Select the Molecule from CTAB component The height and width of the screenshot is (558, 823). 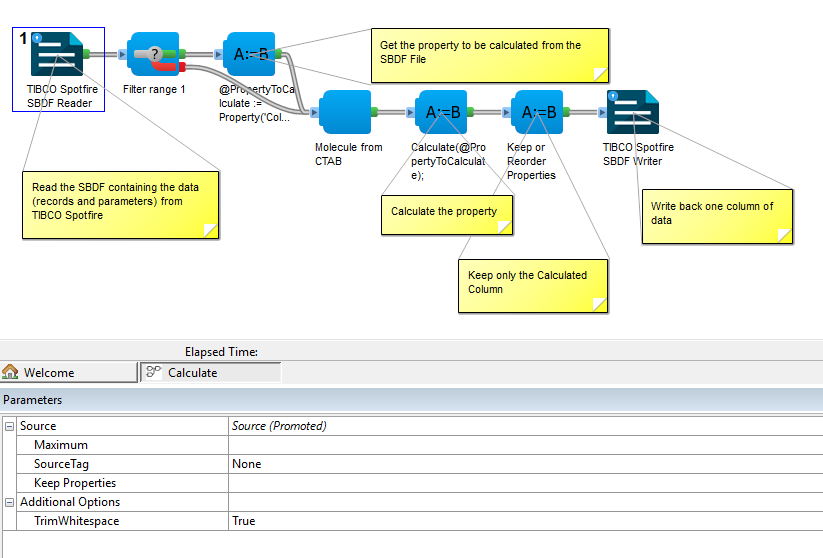[x=345, y=112]
